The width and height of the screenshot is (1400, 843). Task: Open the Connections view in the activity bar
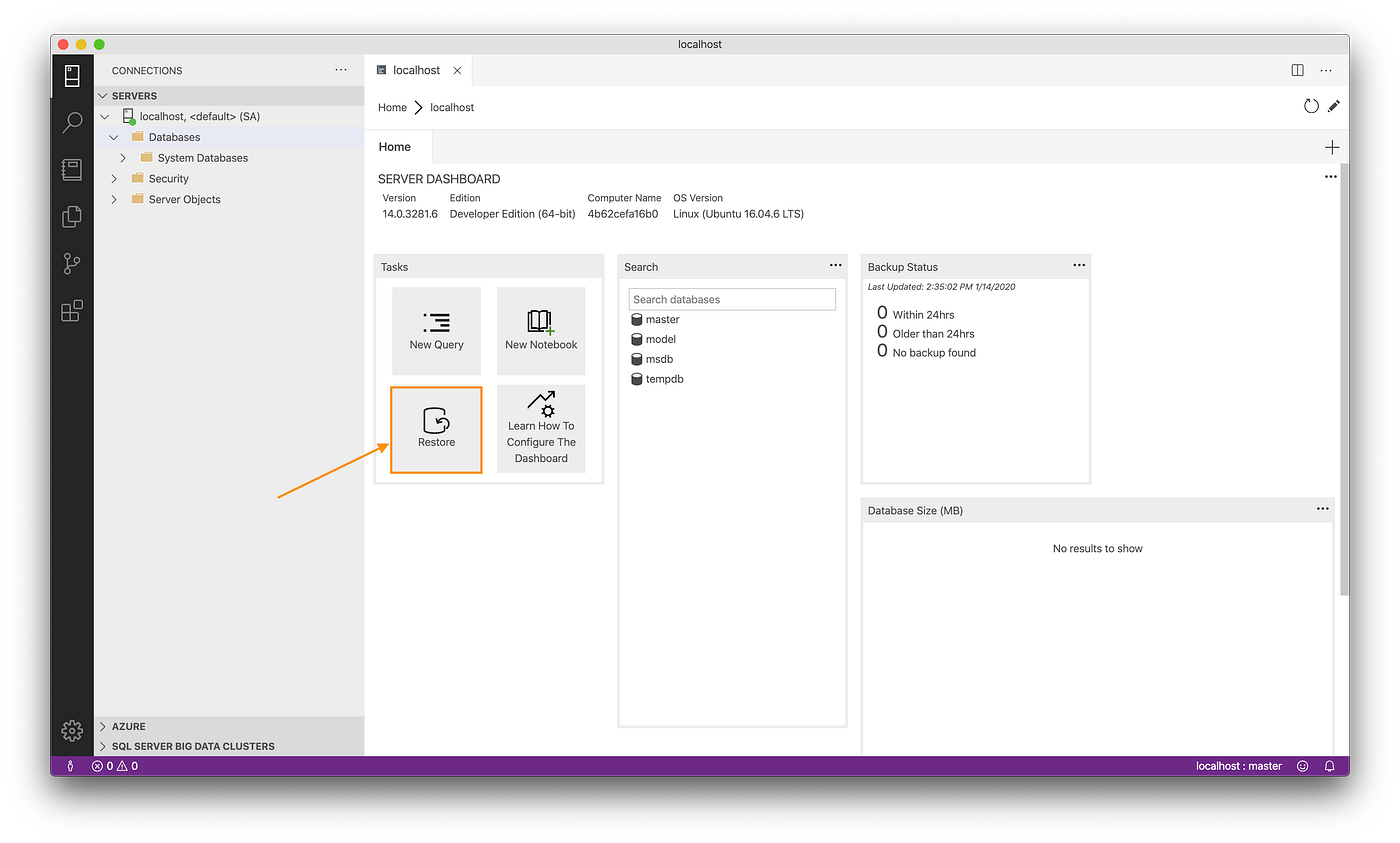(x=71, y=75)
